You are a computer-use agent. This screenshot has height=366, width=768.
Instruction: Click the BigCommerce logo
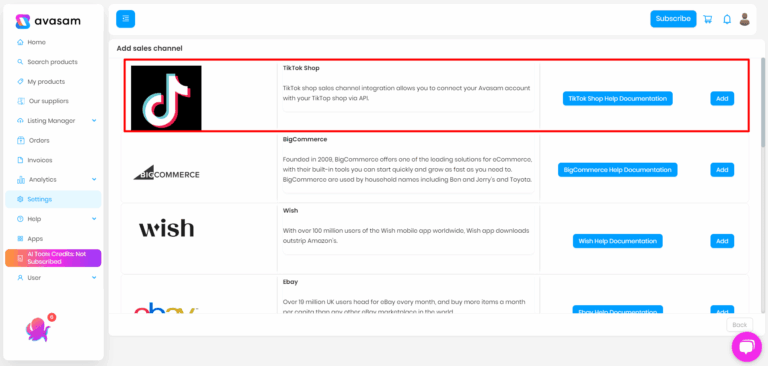(x=167, y=173)
